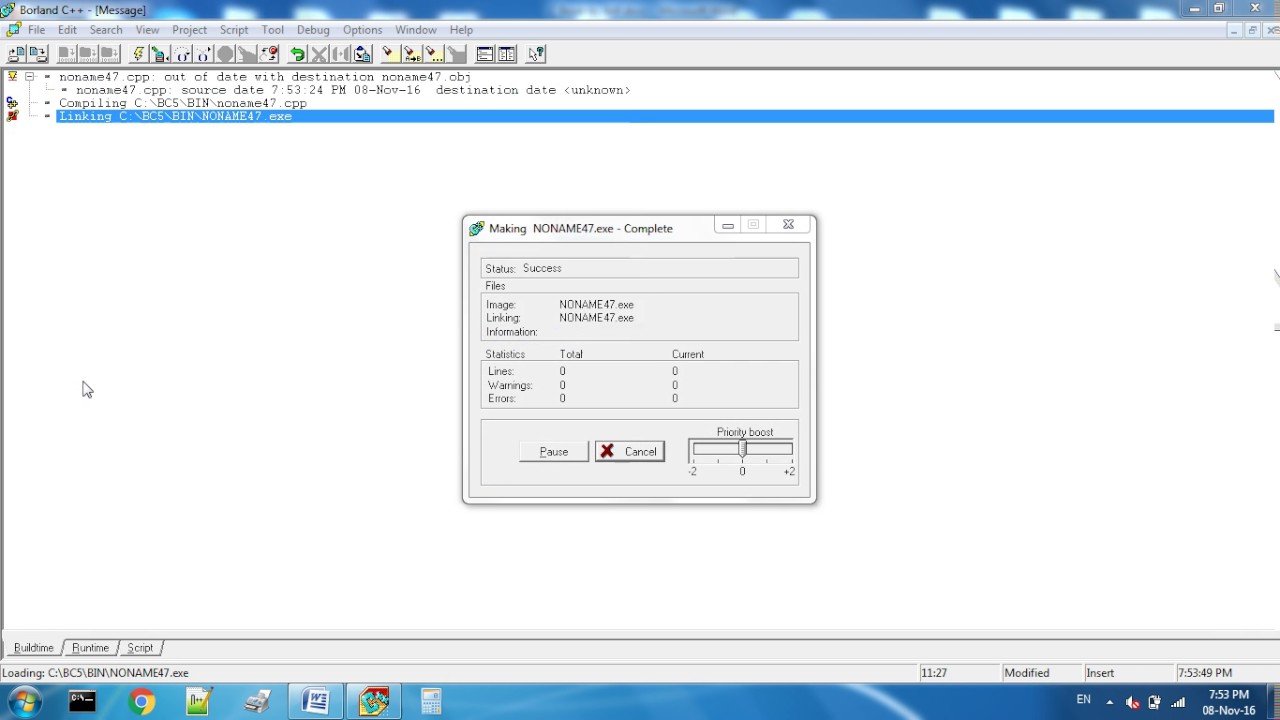This screenshot has height=720, width=1280.
Task: Open the View menu
Action: 147,30
